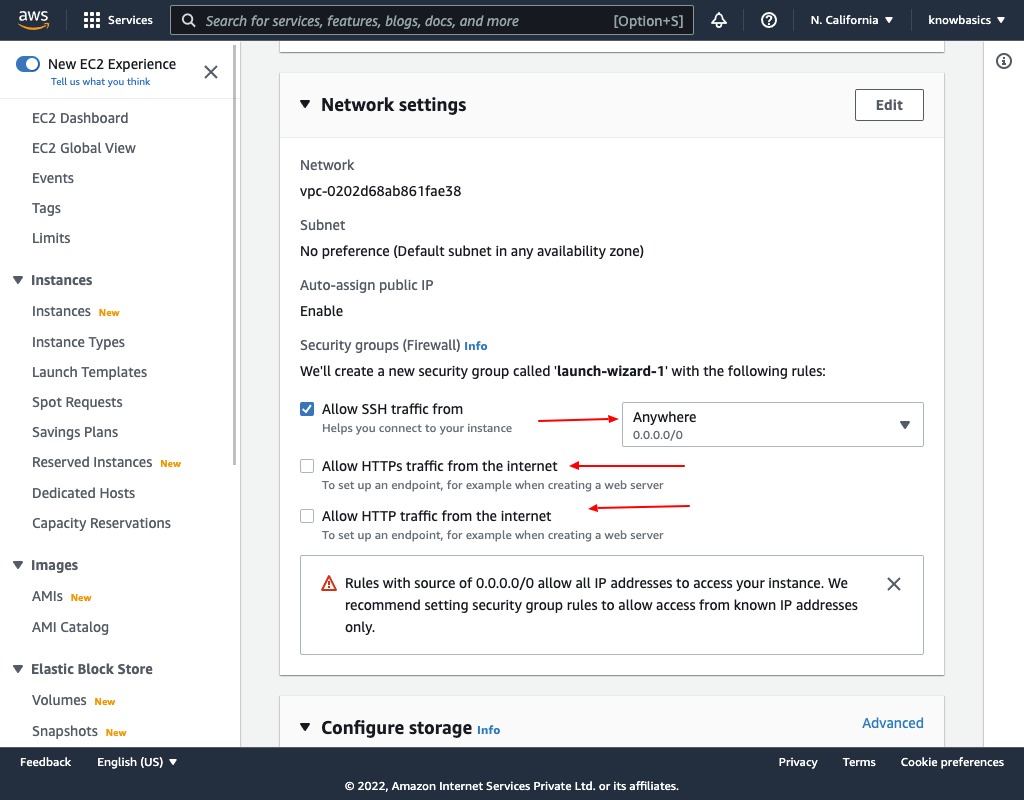This screenshot has width=1024, height=800.
Task: Open the notifications bell
Action: click(719, 20)
